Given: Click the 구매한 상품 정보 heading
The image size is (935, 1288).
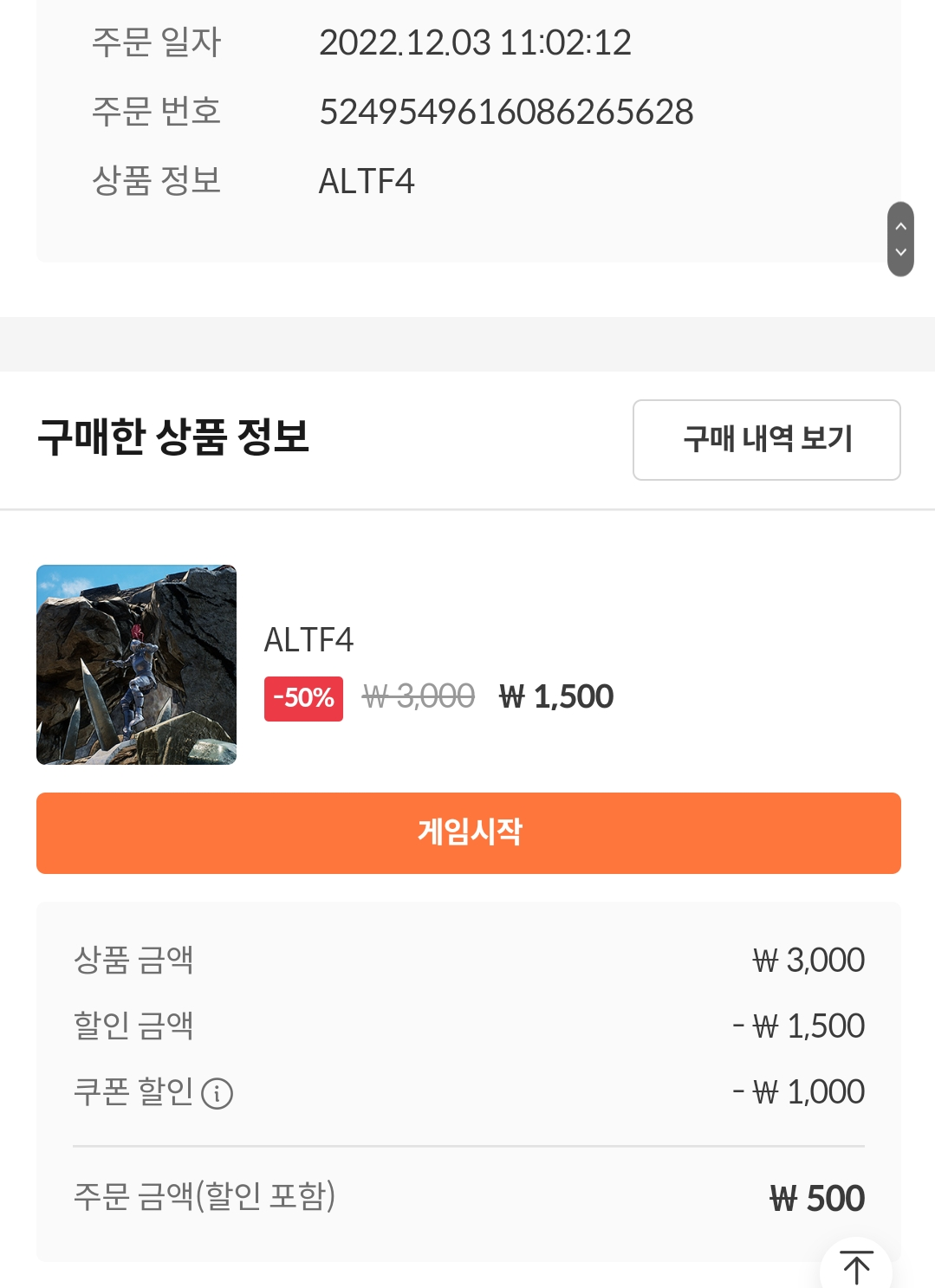Looking at the screenshot, I should (x=173, y=436).
